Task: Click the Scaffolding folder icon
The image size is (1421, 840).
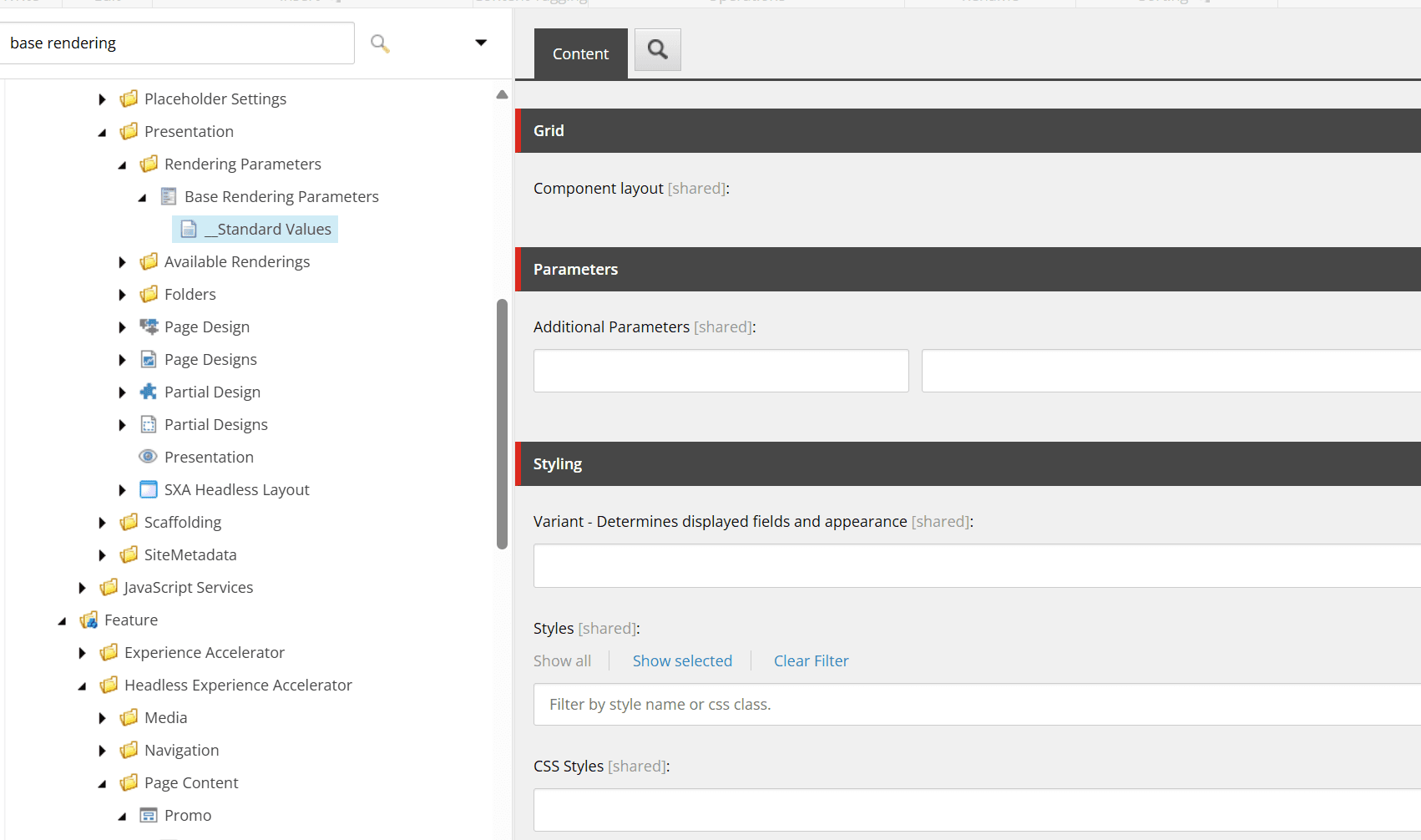Action: coord(129,522)
